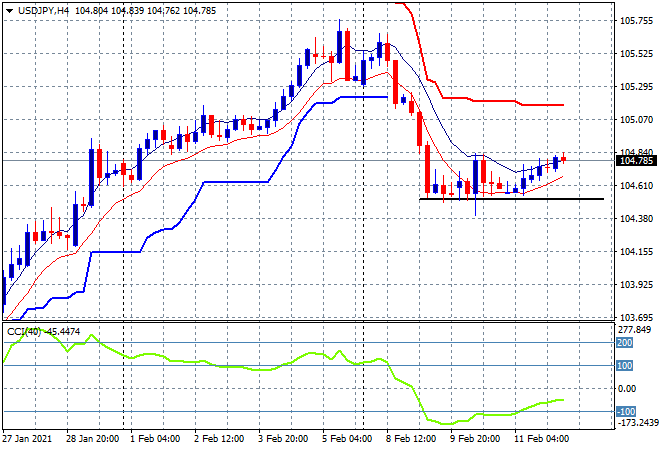
Task: Click the 105.525 price axis label
Action: point(636,54)
